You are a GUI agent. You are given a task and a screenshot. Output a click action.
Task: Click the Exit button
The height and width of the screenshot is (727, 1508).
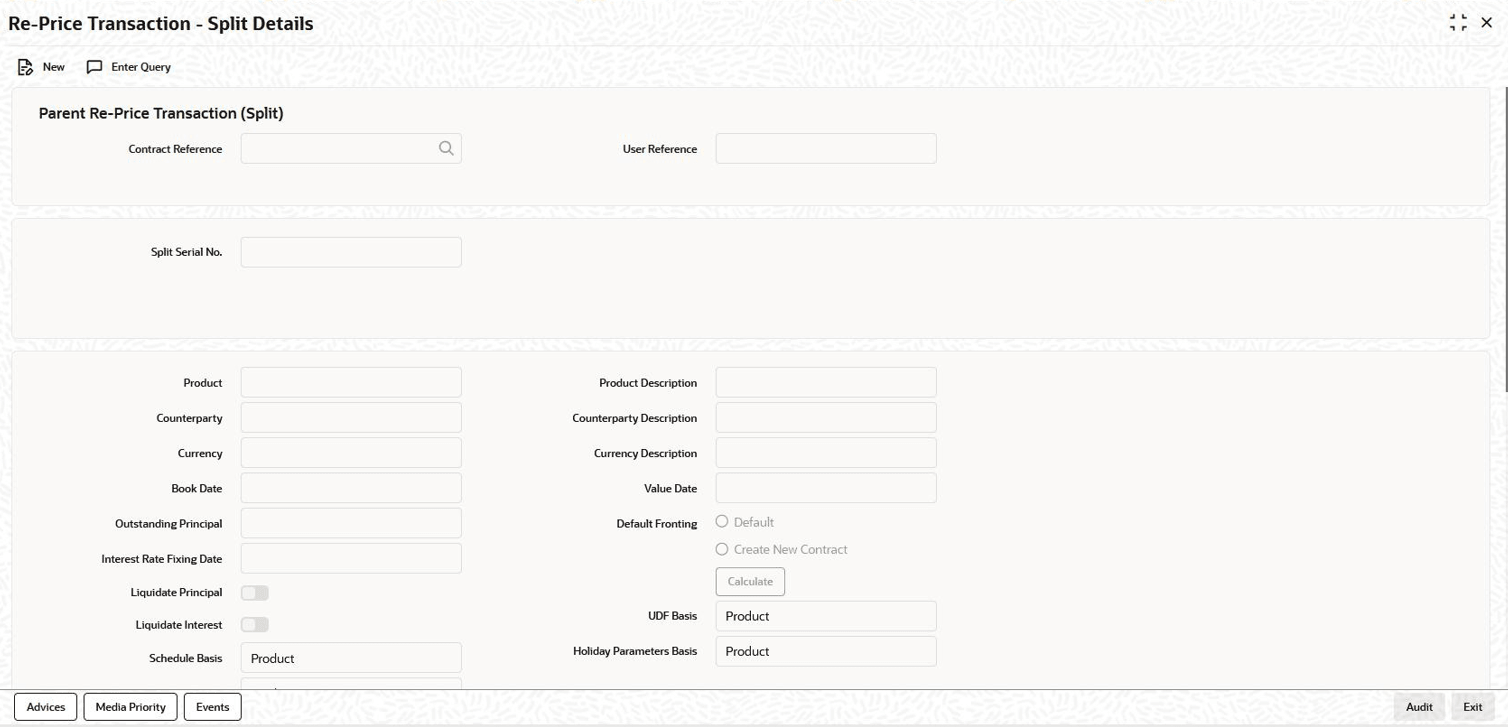coord(1473,707)
